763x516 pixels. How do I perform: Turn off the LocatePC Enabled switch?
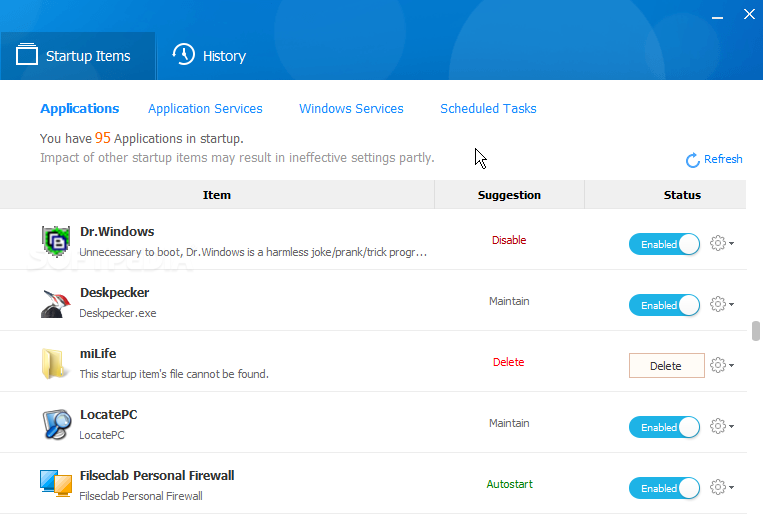(664, 427)
